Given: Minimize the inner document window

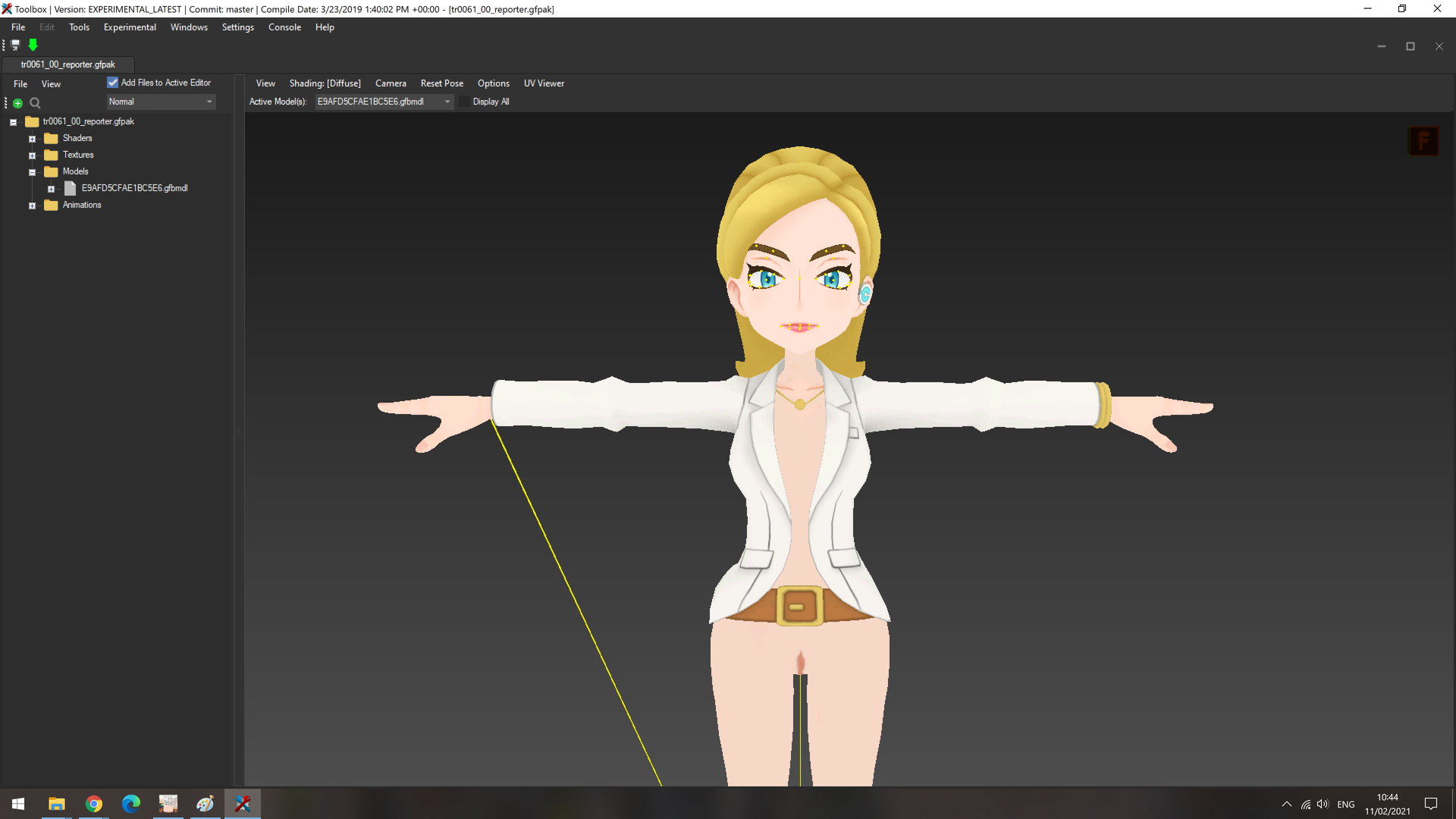Looking at the screenshot, I should [x=1382, y=46].
